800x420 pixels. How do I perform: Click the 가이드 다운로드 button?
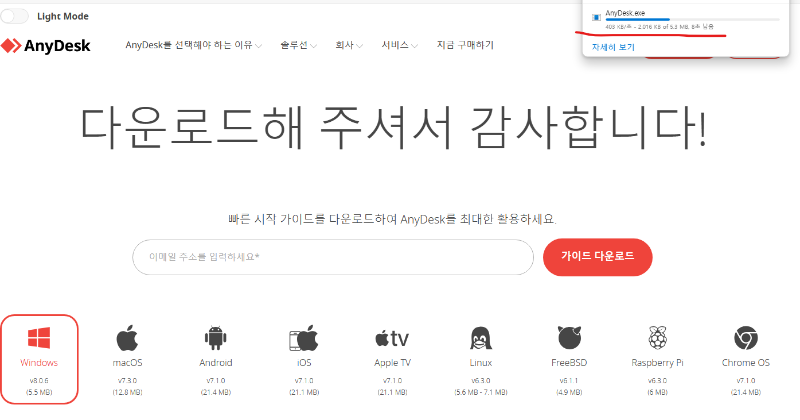[597, 256]
